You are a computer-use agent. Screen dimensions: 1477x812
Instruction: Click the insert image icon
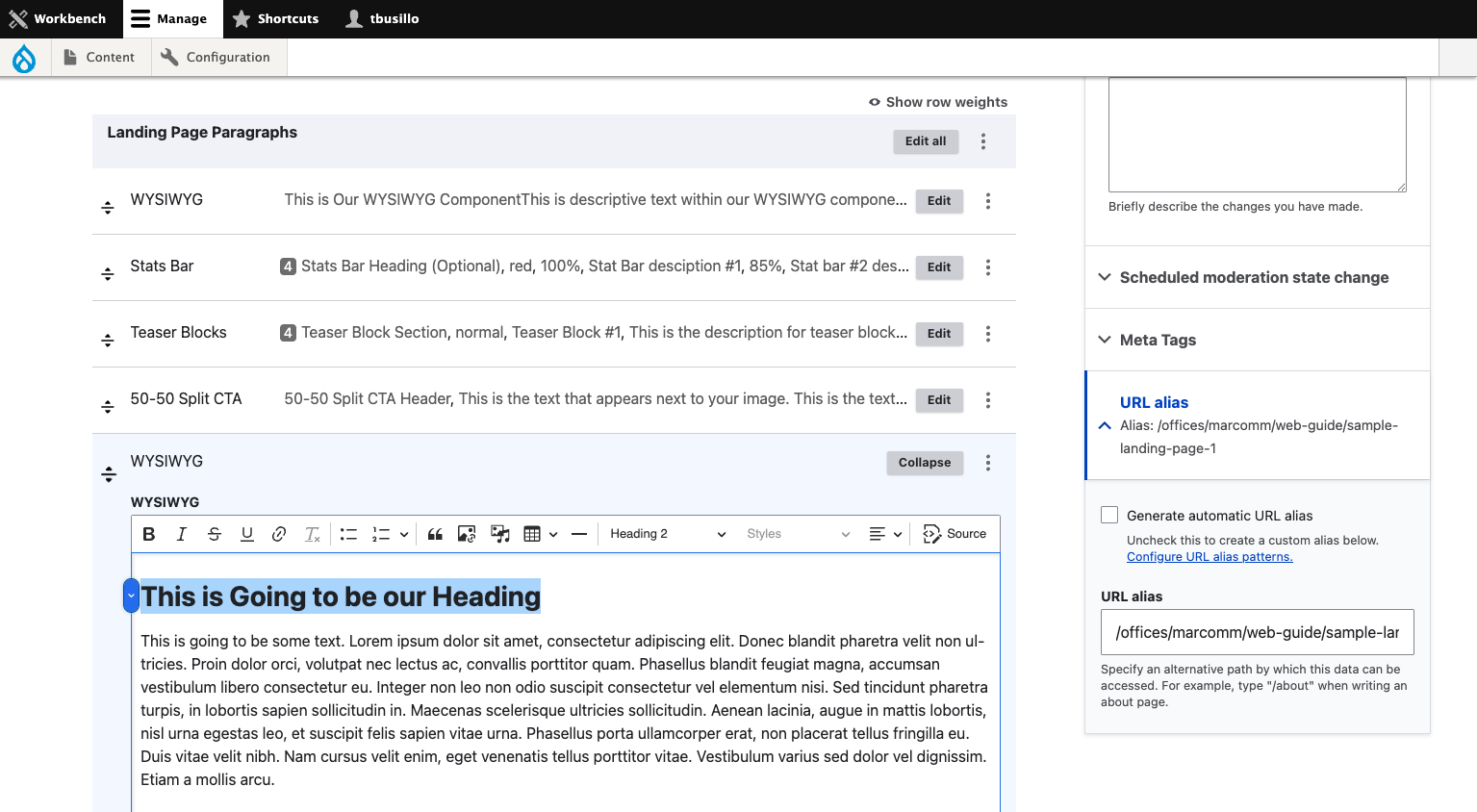click(x=467, y=534)
